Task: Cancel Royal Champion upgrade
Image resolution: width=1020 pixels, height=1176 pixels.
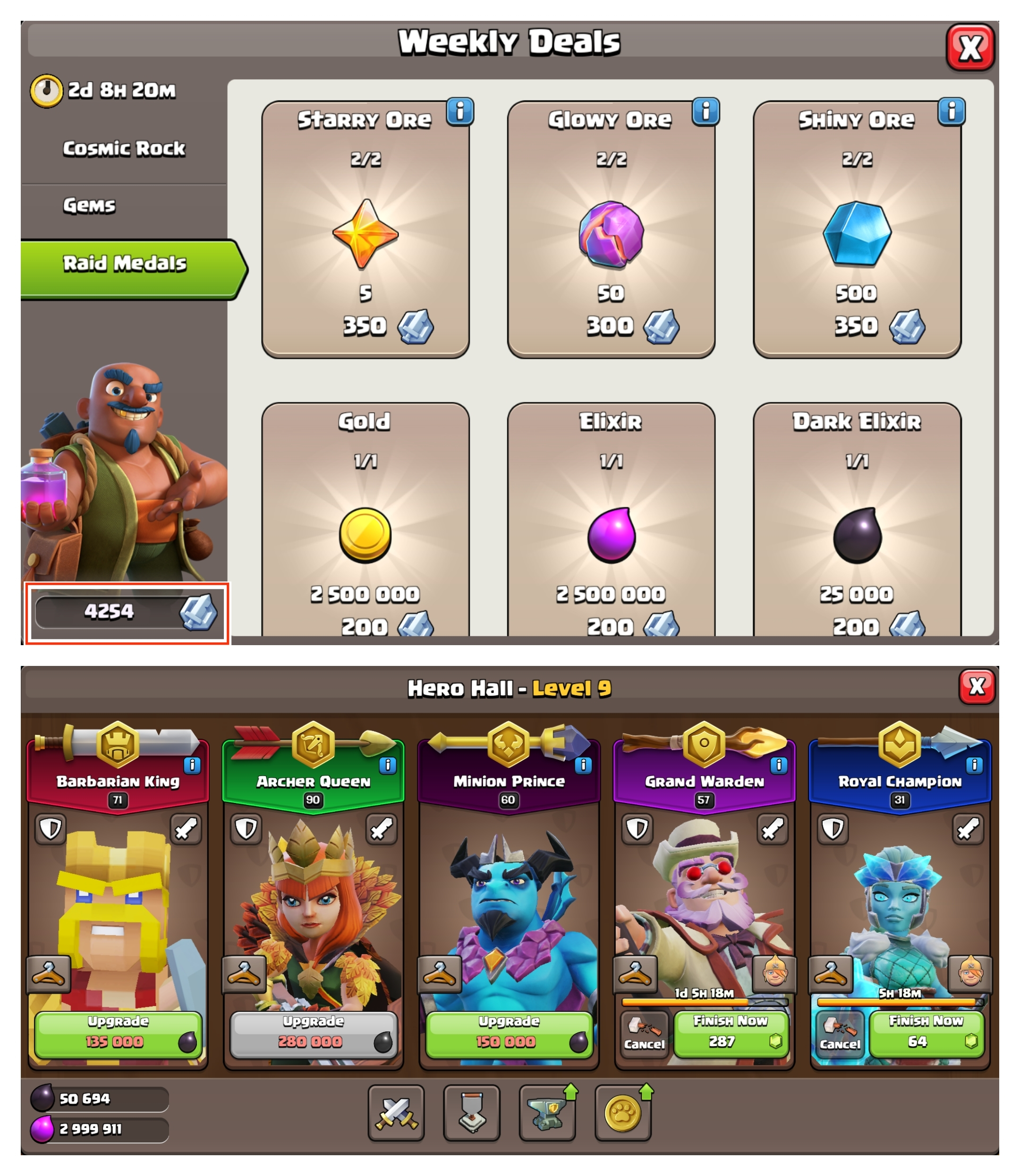Action: (x=840, y=1034)
